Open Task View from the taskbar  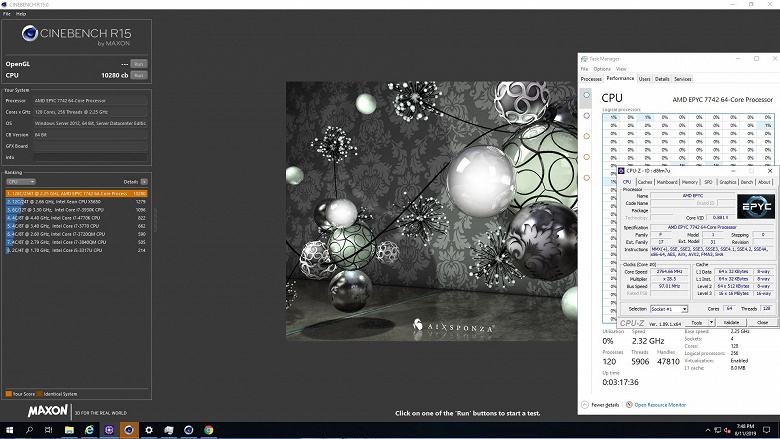pyautogui.click(x=49, y=429)
